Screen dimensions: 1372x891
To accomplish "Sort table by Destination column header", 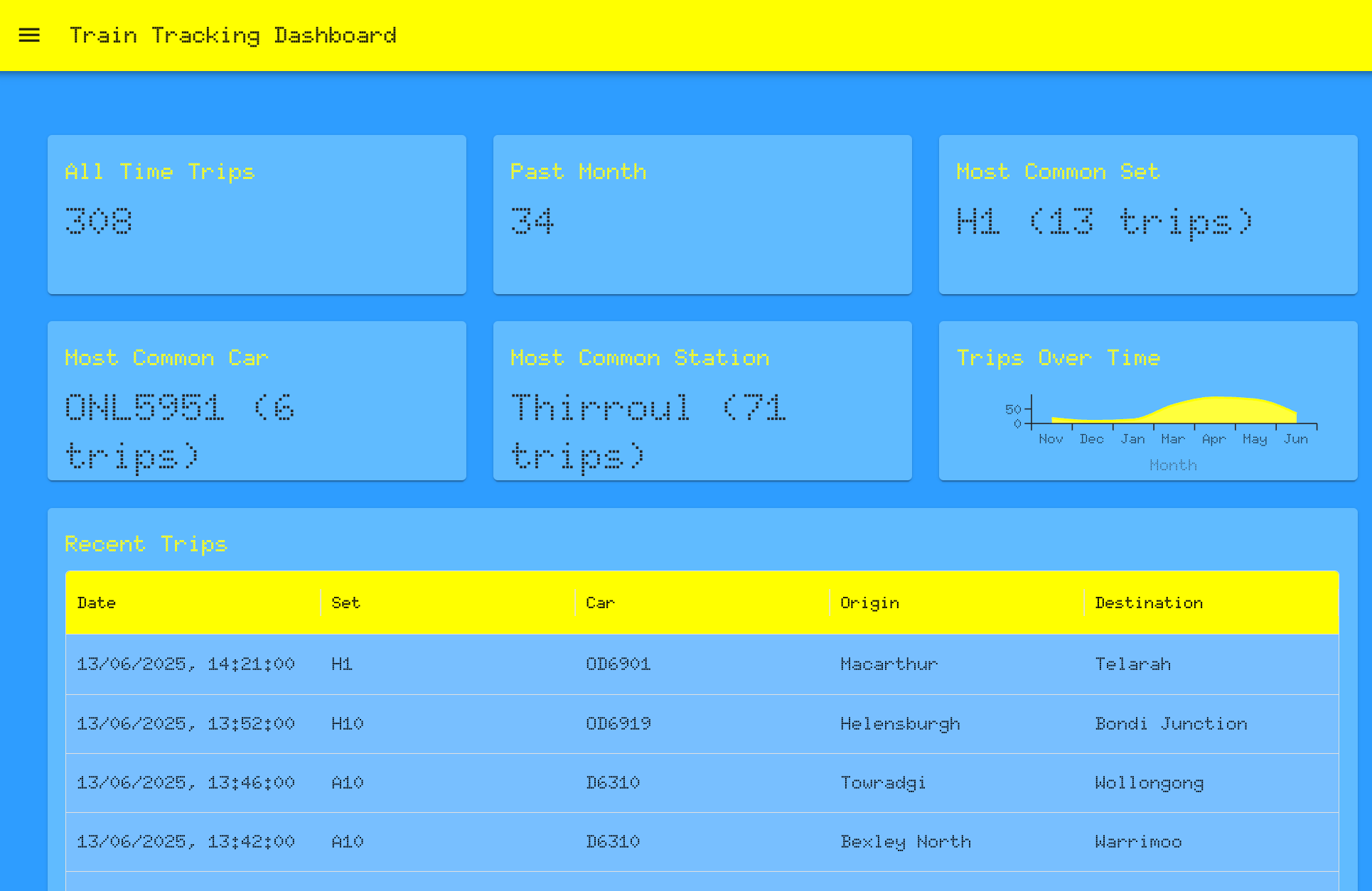I will point(1149,603).
